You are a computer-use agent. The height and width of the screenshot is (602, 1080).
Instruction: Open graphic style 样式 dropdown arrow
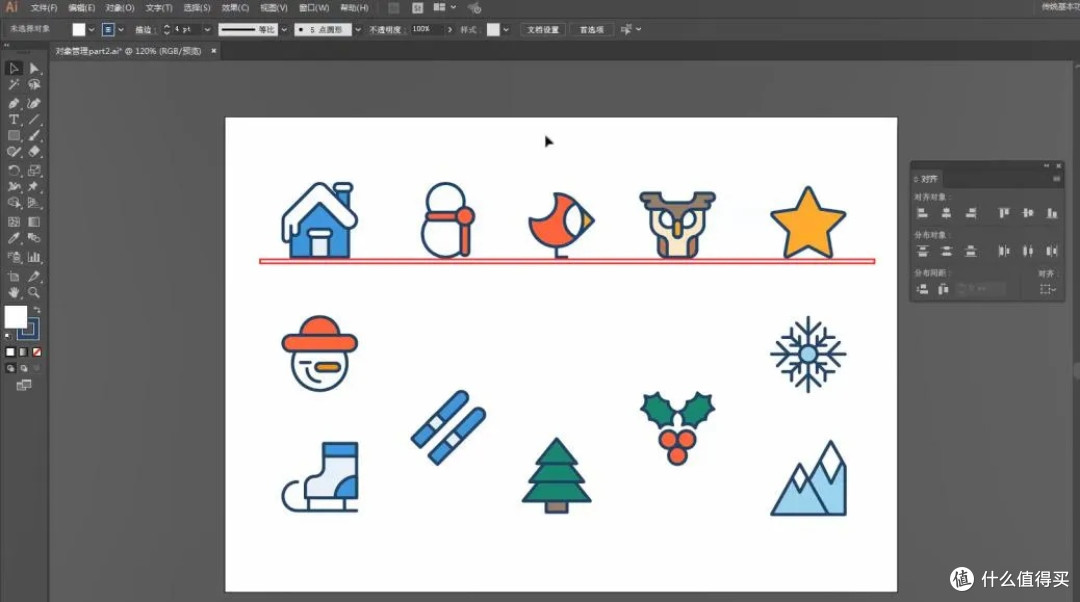point(506,30)
